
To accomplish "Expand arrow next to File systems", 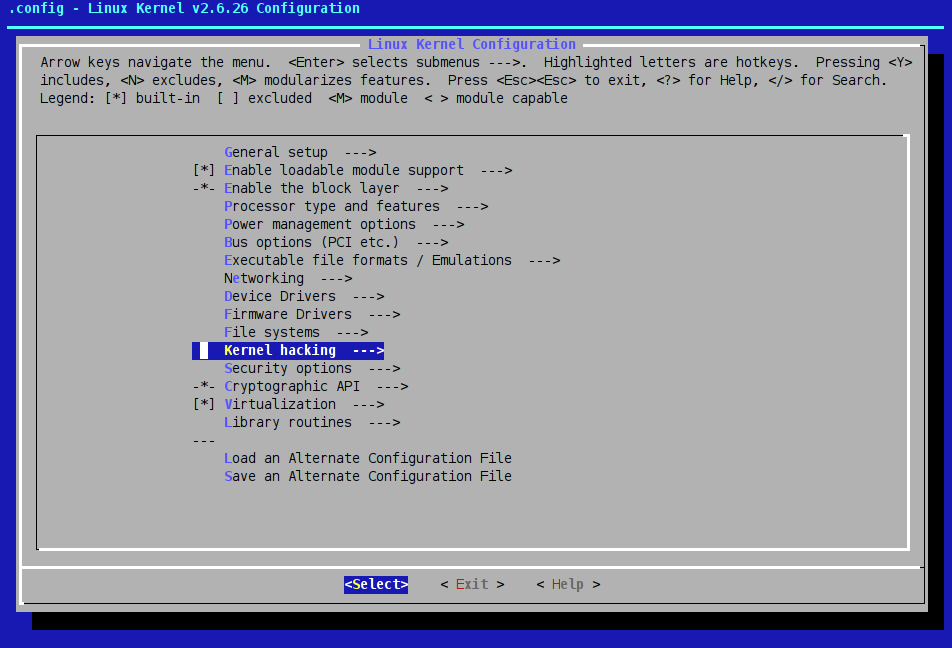I will [x=353, y=333].
